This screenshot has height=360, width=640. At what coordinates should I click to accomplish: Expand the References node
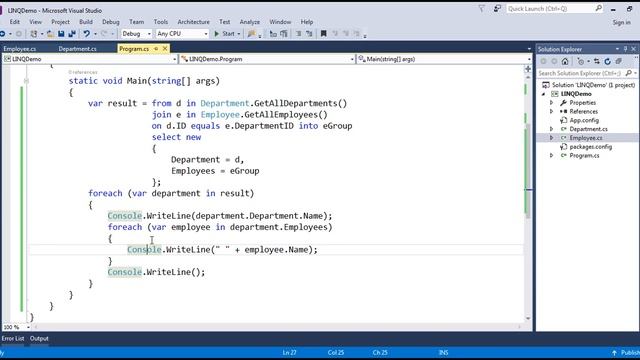point(551,111)
